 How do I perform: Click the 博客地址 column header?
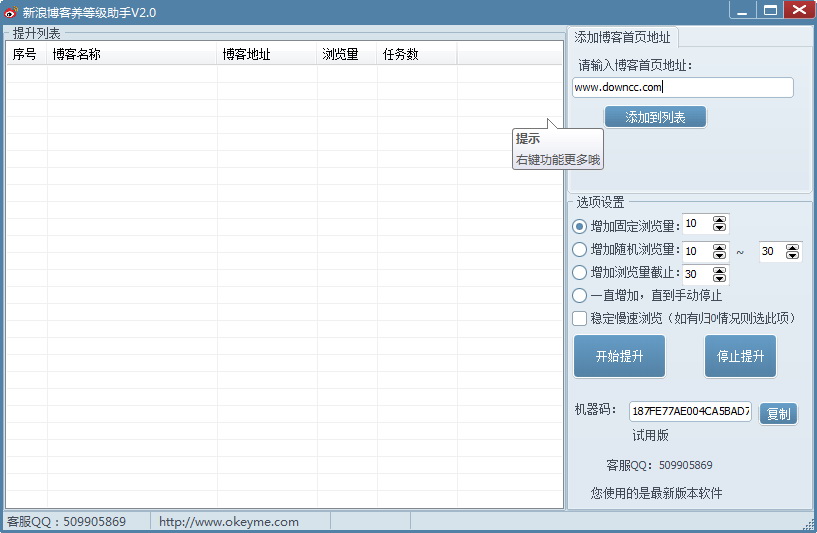267,54
